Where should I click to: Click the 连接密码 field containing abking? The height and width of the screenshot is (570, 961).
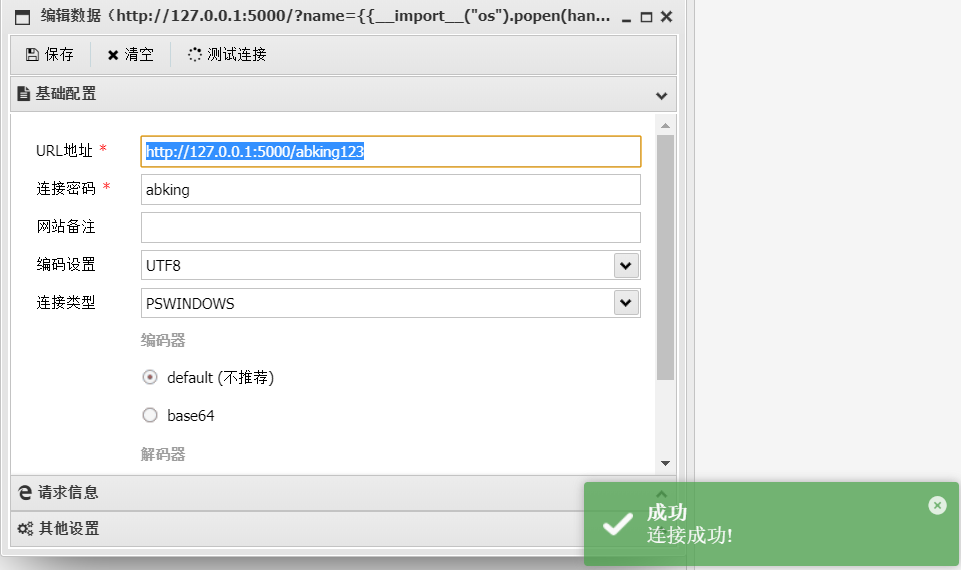[391, 190]
